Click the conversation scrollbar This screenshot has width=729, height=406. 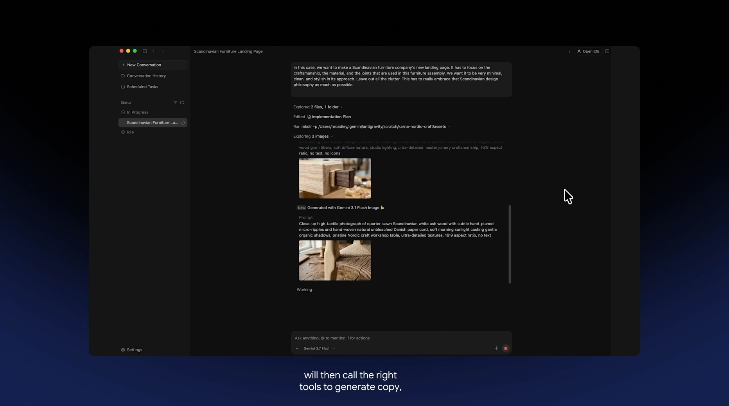[510, 244]
